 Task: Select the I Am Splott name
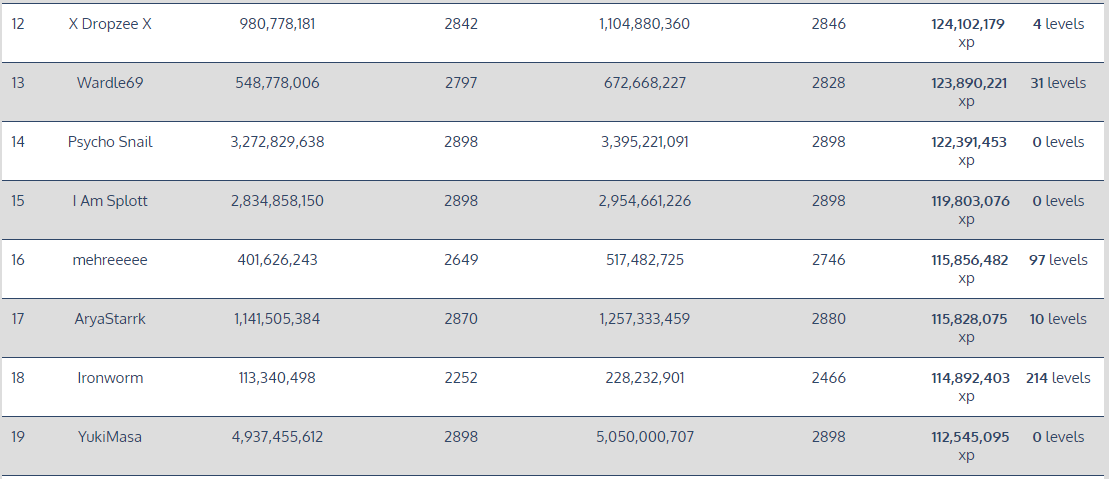pos(110,201)
